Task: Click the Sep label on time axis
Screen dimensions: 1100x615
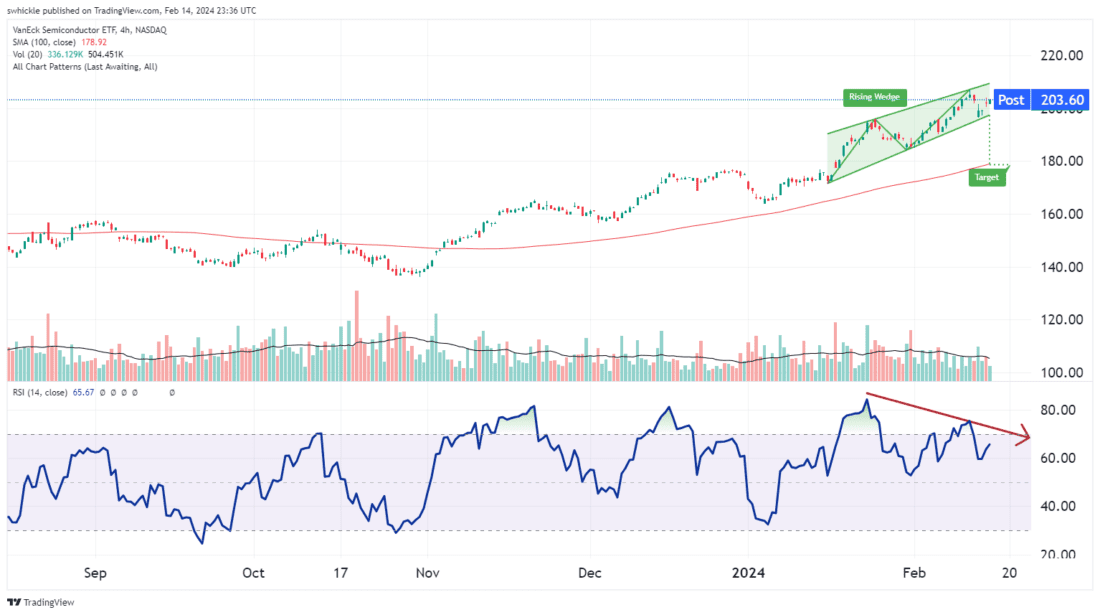Action: 96,574
